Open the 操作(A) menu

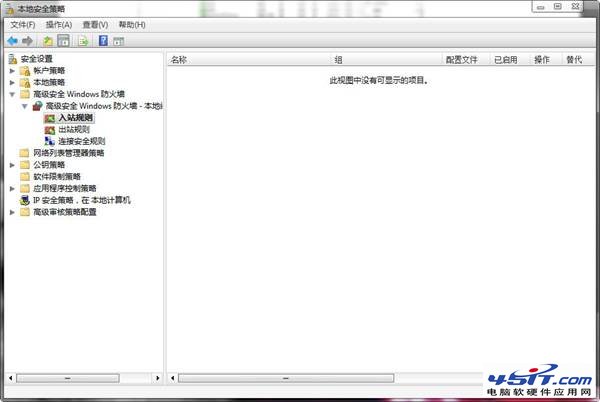(59, 25)
